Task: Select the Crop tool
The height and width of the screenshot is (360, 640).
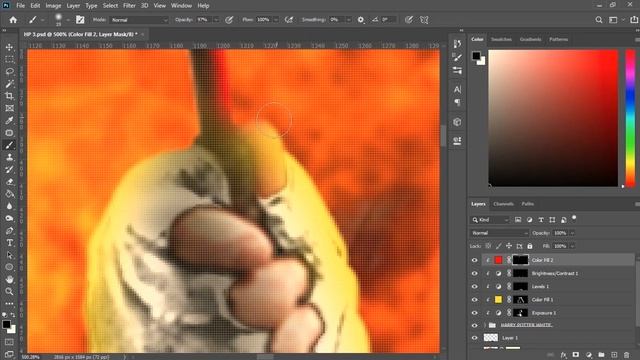Action: pyautogui.click(x=9, y=96)
